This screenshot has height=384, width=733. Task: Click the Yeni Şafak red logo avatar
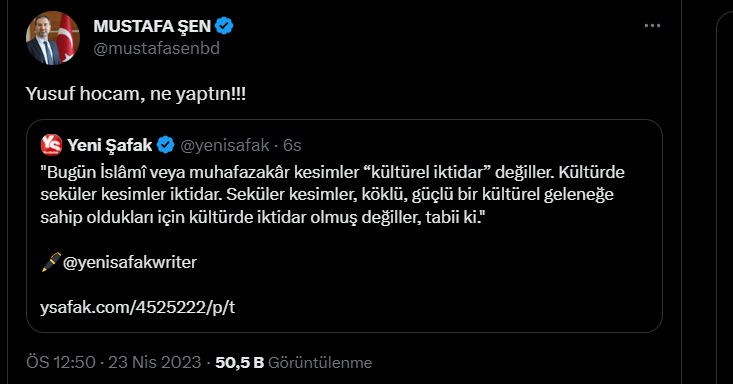51,145
